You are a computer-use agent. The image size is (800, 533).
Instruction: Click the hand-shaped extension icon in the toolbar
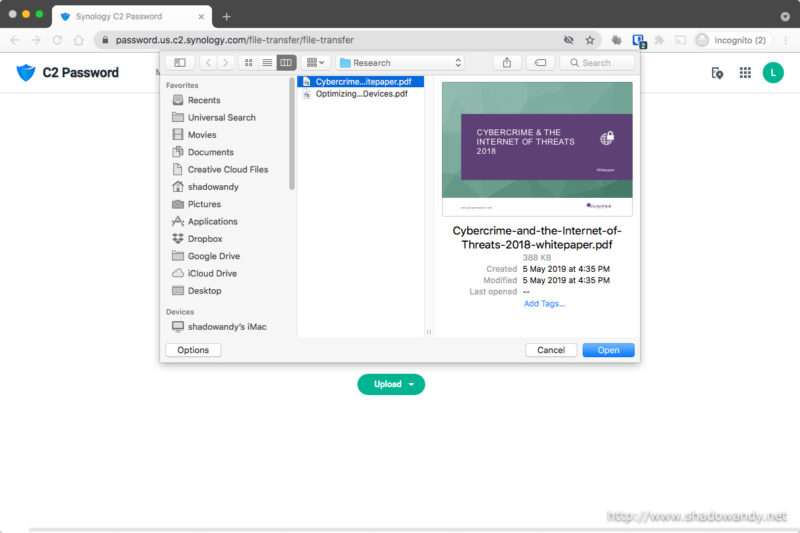[x=616, y=40]
